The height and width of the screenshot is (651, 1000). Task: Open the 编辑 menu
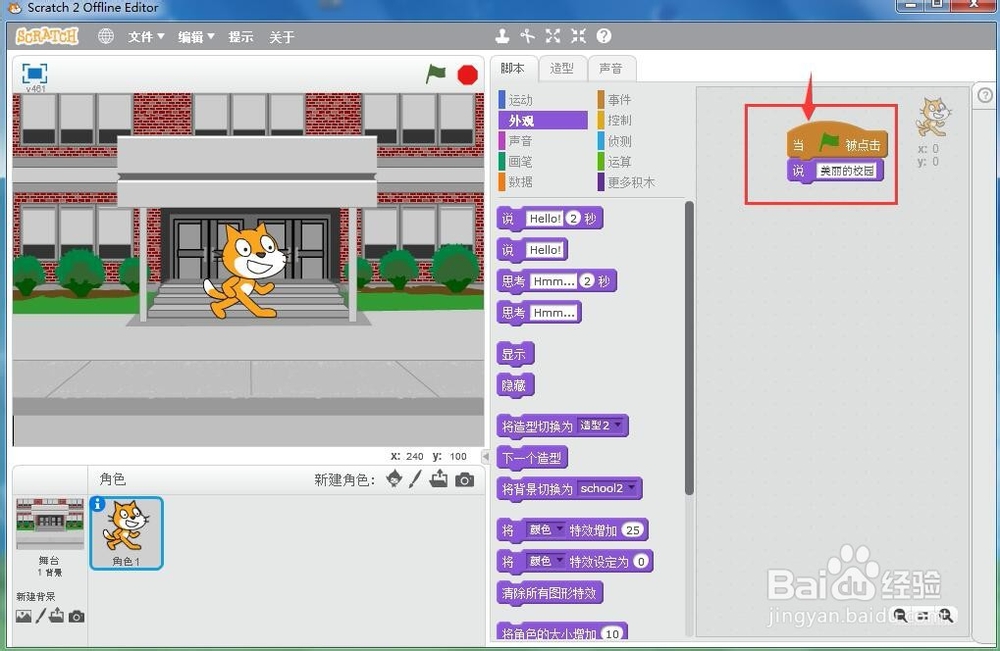196,37
